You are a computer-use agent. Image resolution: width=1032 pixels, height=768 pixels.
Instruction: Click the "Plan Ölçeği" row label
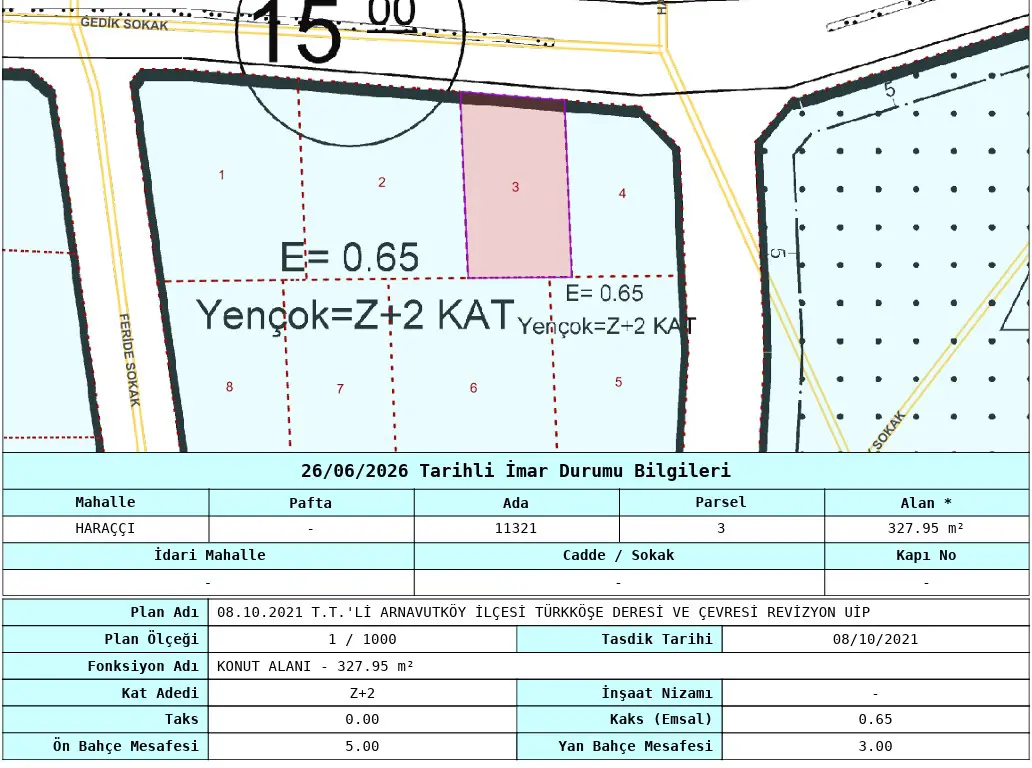pos(151,639)
